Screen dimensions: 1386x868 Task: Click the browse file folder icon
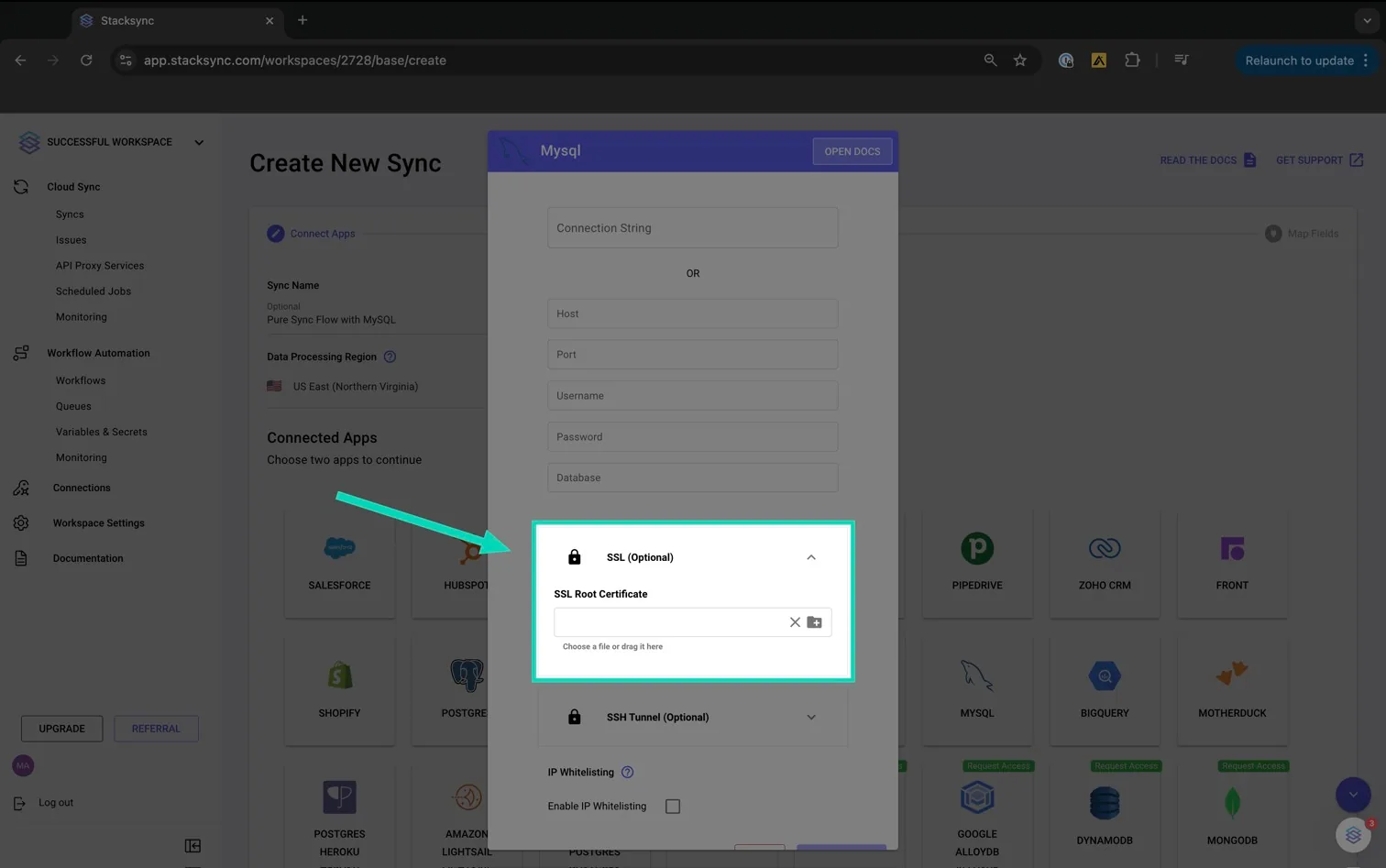pyautogui.click(x=814, y=622)
